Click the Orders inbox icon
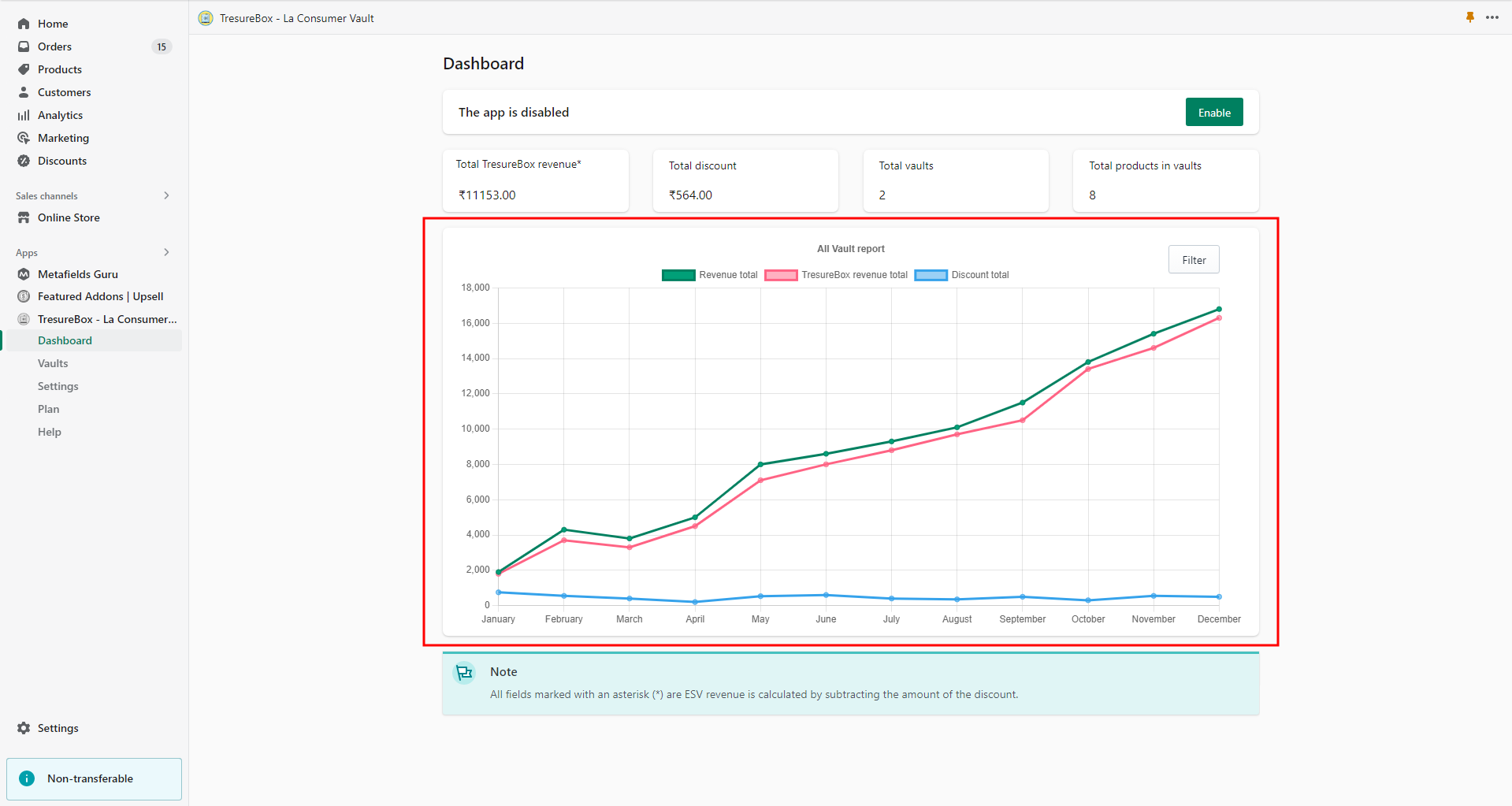Image resolution: width=1512 pixels, height=806 pixels. tap(24, 46)
